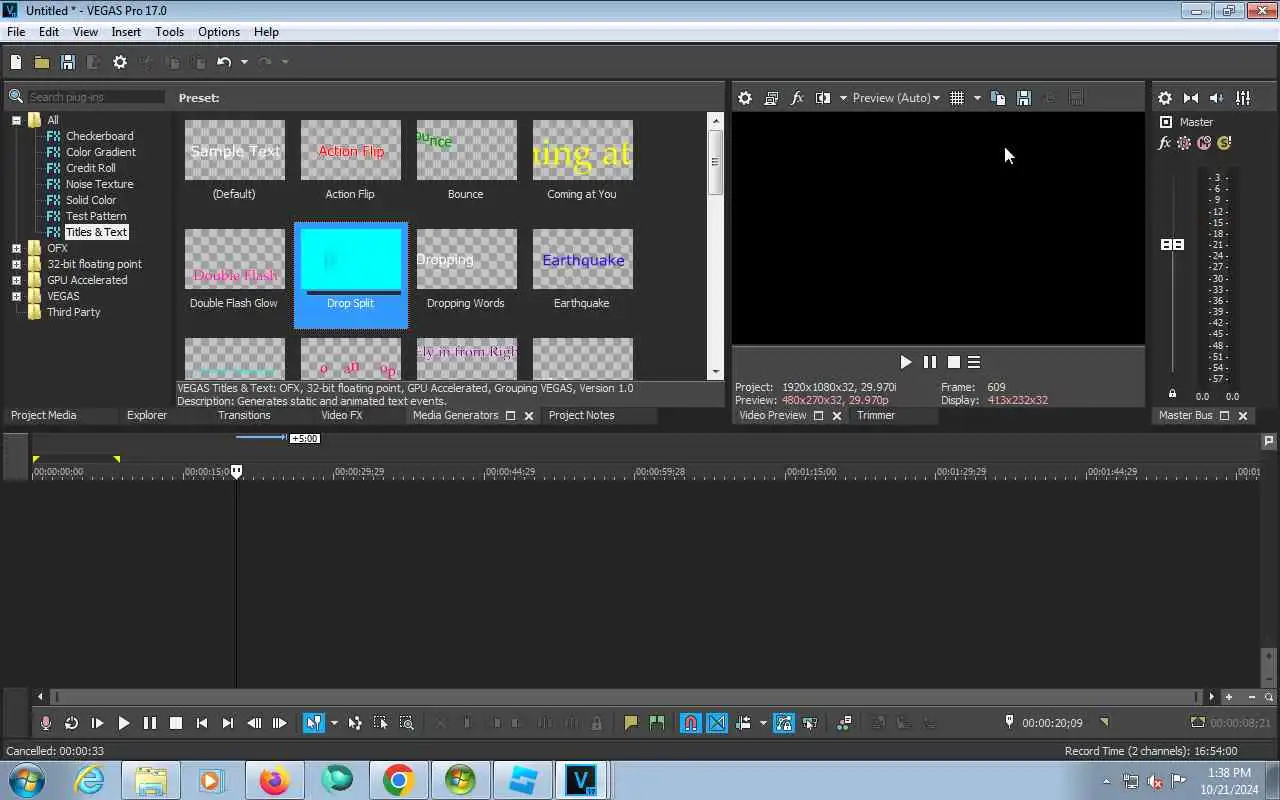Expand the VEGAS folder
Screen dimensions: 1280x800
point(16,296)
